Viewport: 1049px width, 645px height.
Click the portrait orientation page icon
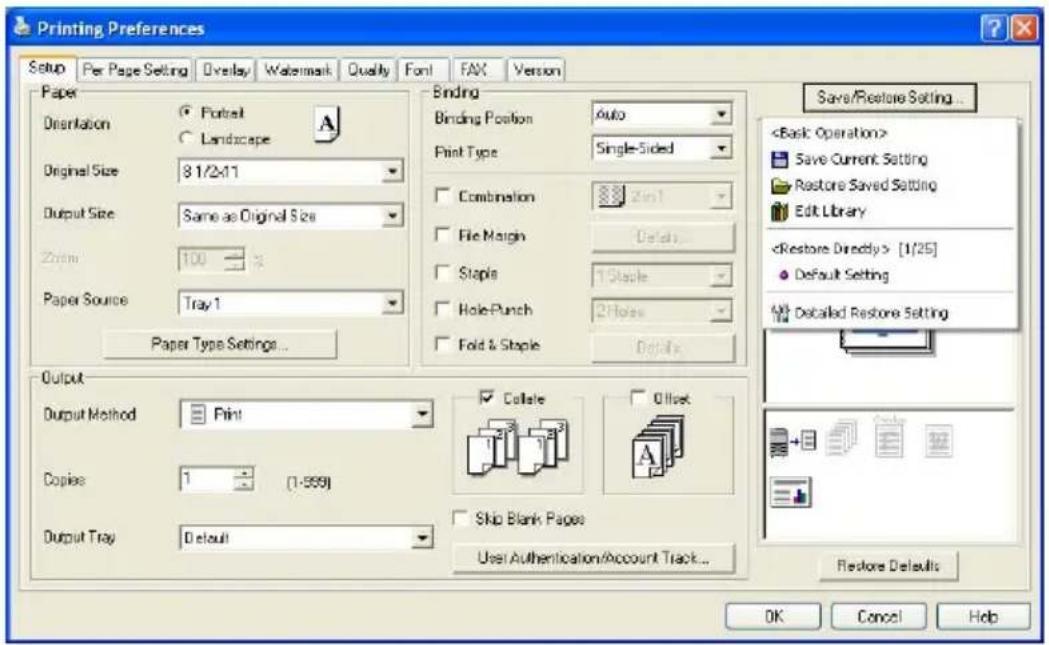[x=326, y=124]
